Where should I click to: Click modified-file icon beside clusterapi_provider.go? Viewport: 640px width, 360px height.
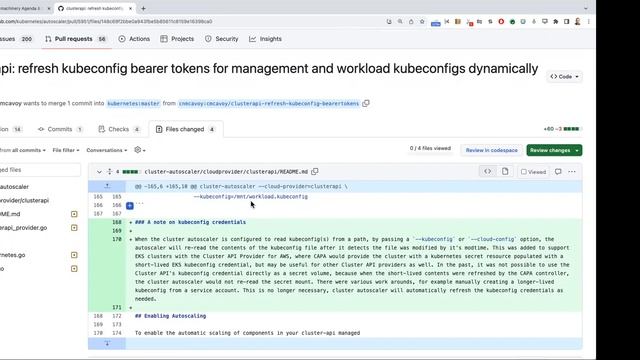[x=74, y=228]
